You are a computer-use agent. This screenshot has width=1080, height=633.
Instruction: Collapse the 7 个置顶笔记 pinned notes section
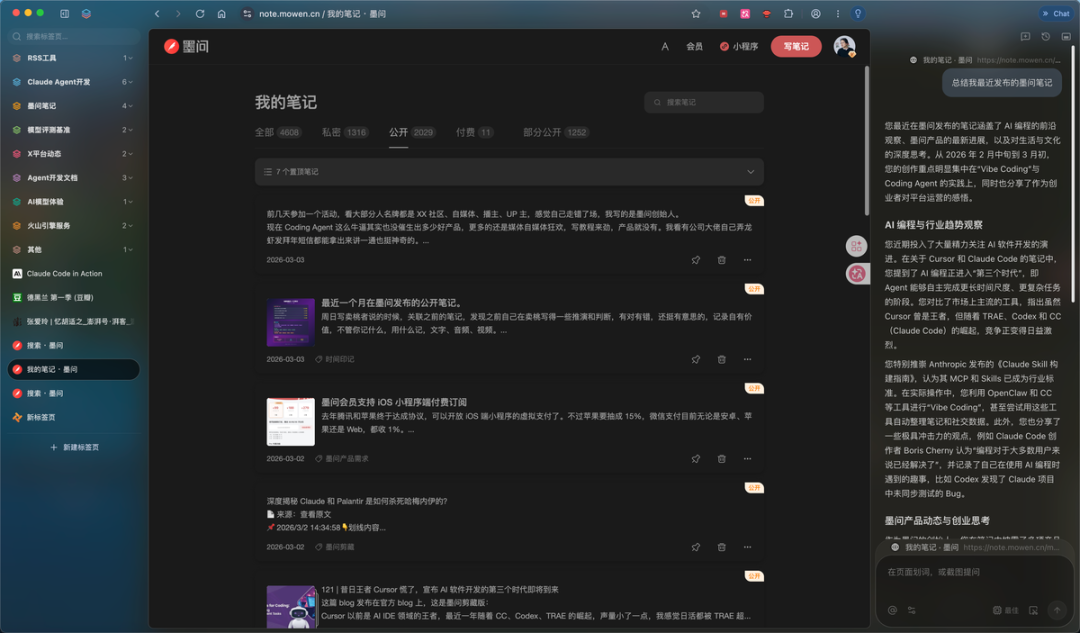coord(750,171)
